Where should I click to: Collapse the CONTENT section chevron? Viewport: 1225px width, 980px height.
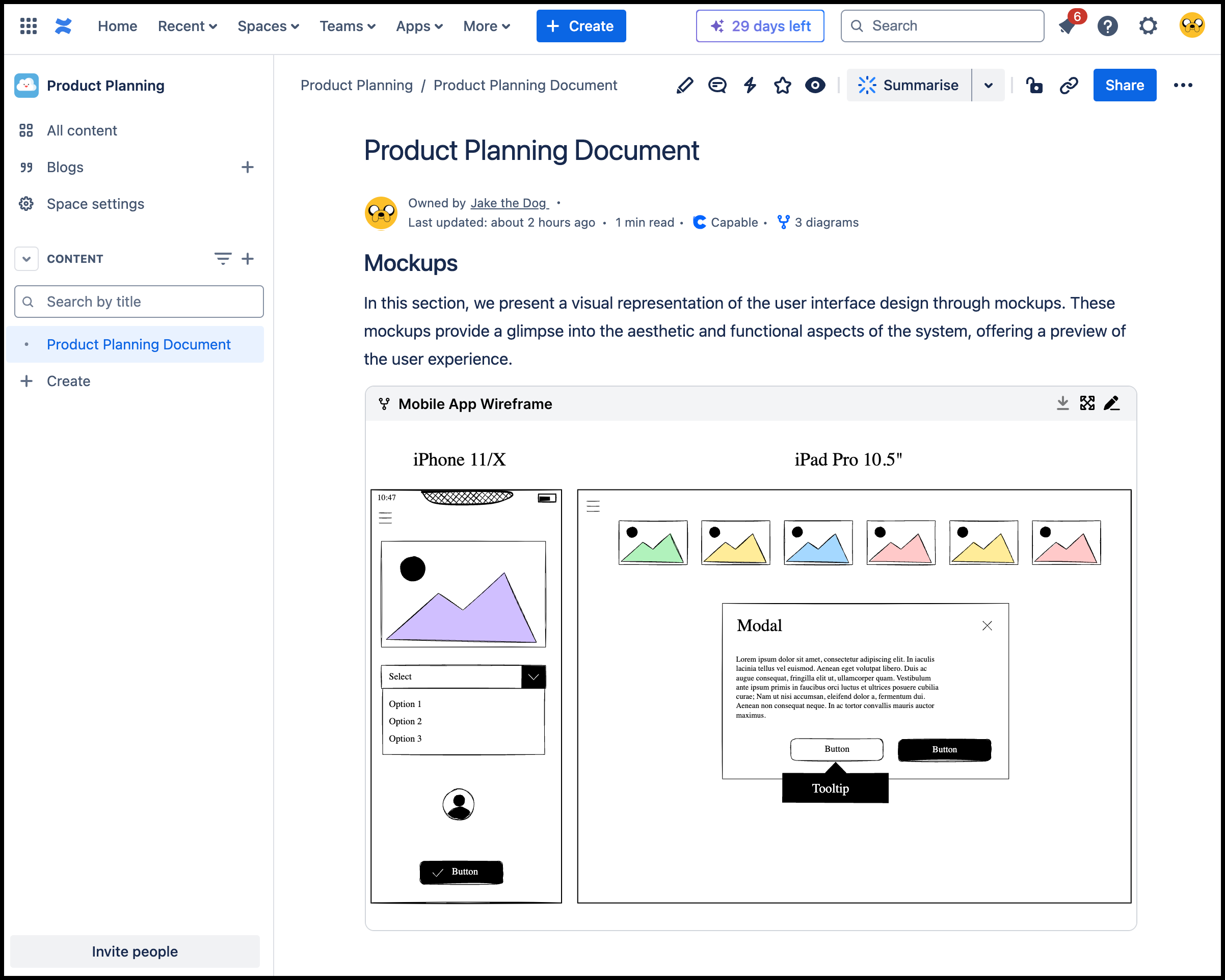(26, 259)
